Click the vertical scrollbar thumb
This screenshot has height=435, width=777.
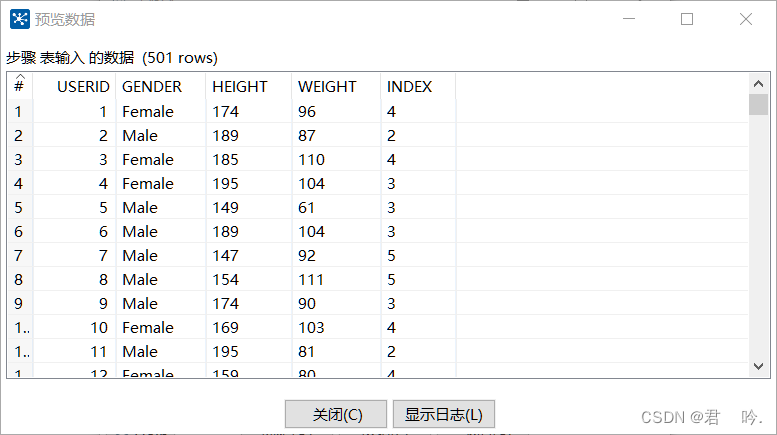(x=758, y=104)
